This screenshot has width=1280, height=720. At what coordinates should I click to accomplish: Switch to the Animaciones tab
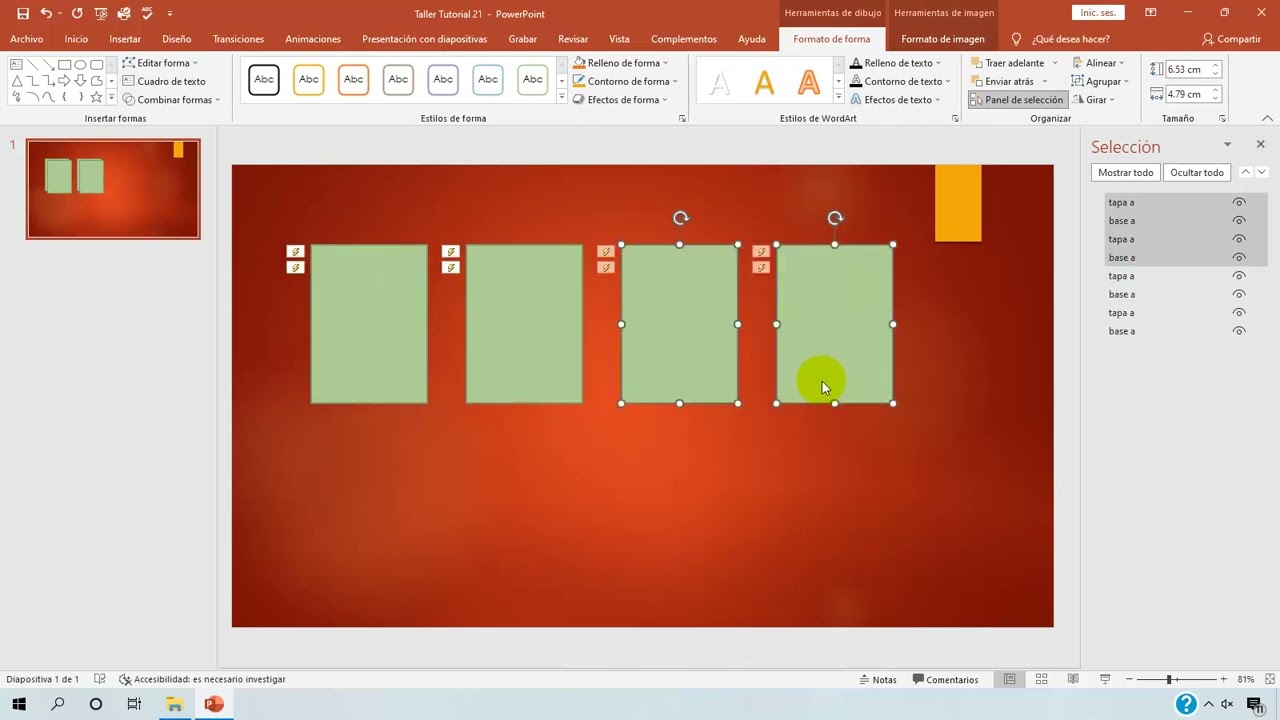(313, 39)
